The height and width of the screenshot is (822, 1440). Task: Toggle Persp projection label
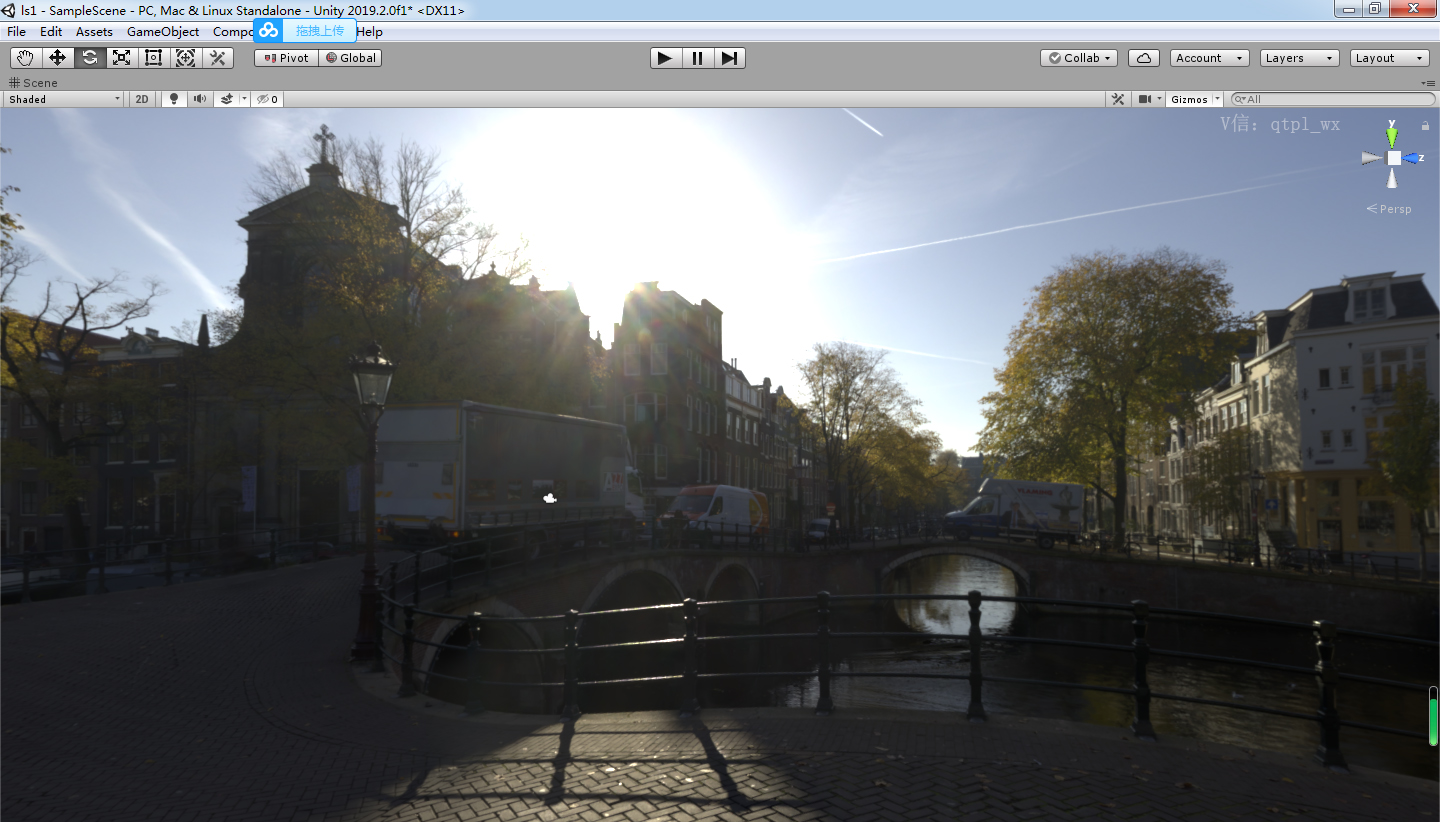pyautogui.click(x=1389, y=209)
